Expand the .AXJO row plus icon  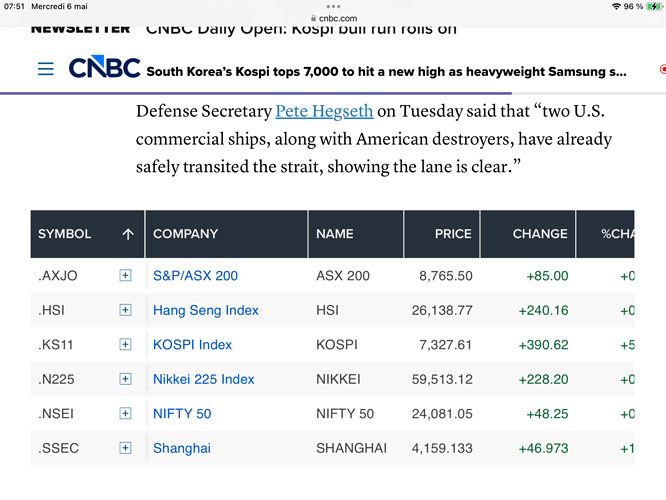(x=125, y=275)
